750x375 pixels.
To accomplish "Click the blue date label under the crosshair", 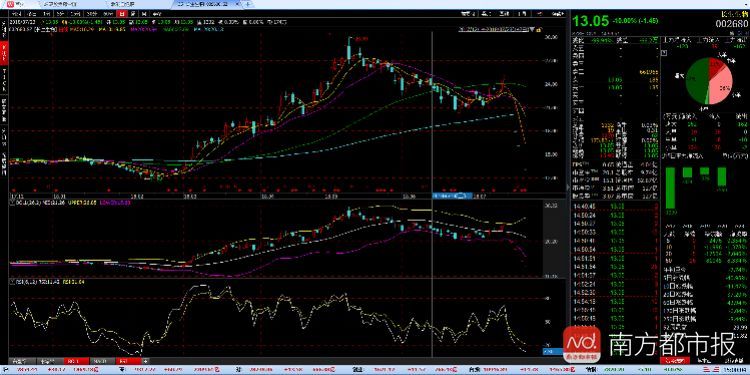I will click(x=452, y=196).
